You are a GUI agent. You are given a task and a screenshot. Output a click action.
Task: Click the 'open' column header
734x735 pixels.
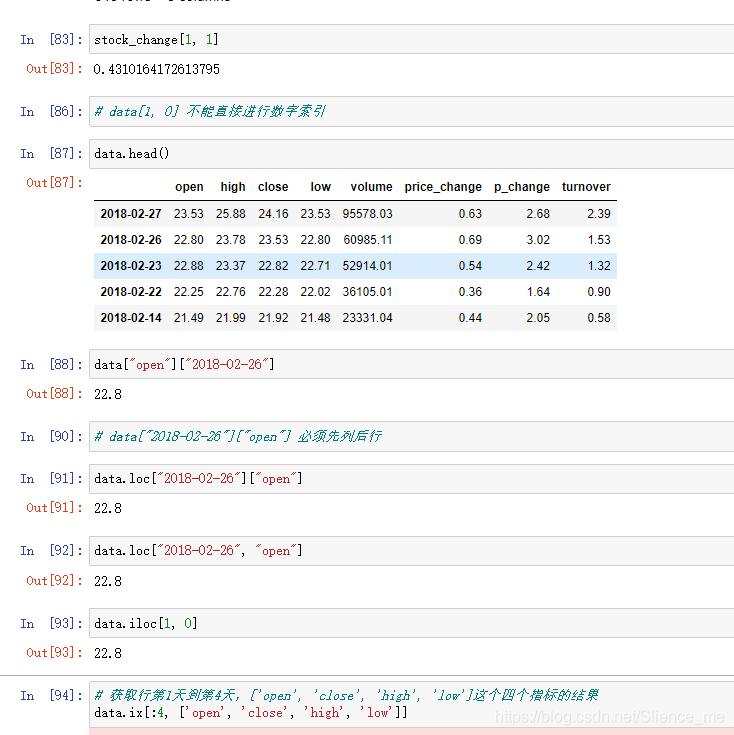189,187
